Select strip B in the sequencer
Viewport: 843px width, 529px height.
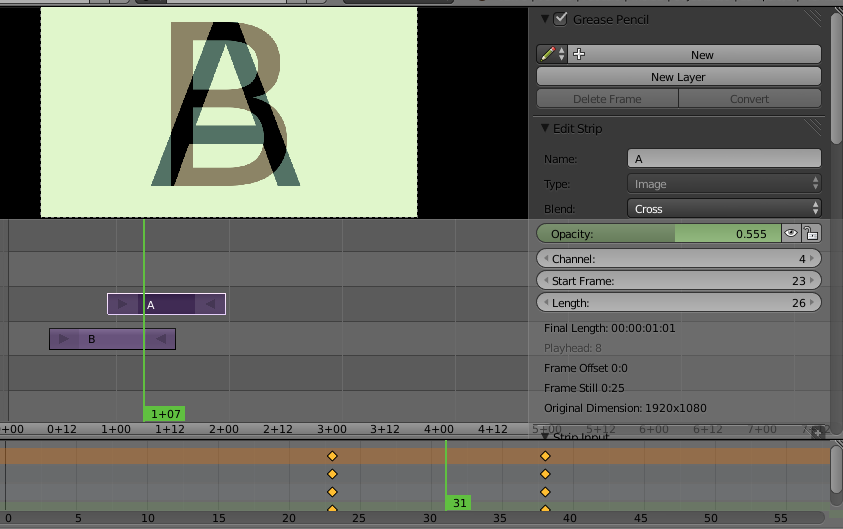click(112, 339)
